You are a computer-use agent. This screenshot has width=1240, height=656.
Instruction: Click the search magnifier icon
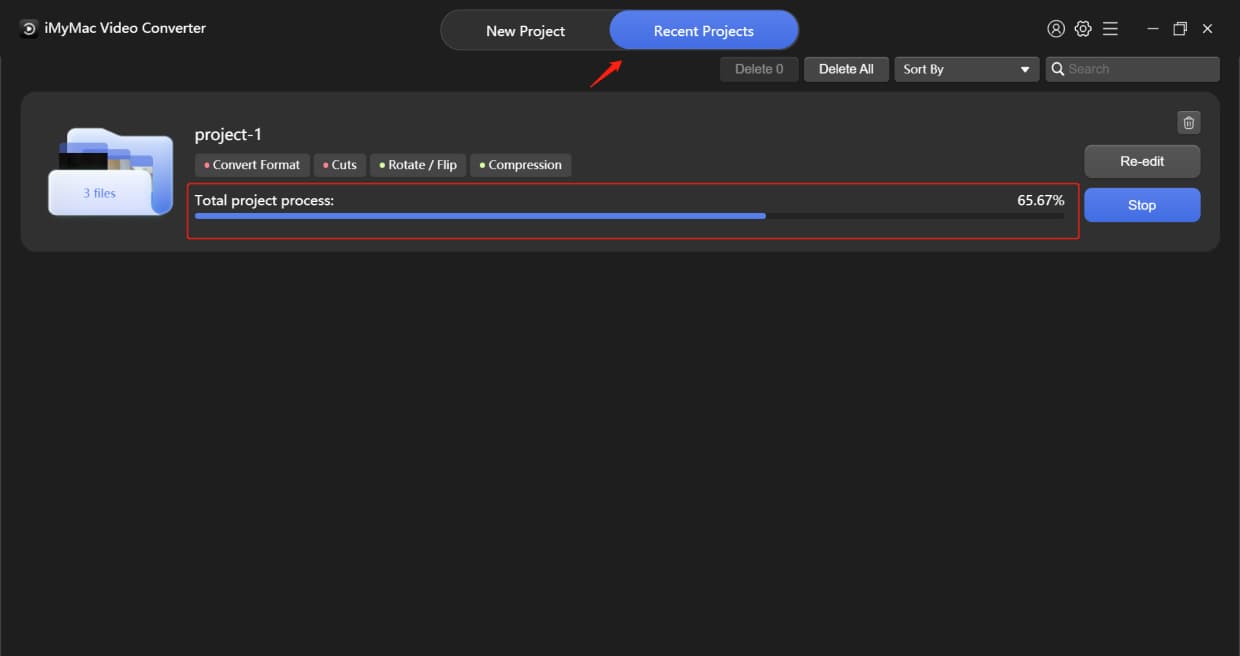pyautogui.click(x=1058, y=68)
